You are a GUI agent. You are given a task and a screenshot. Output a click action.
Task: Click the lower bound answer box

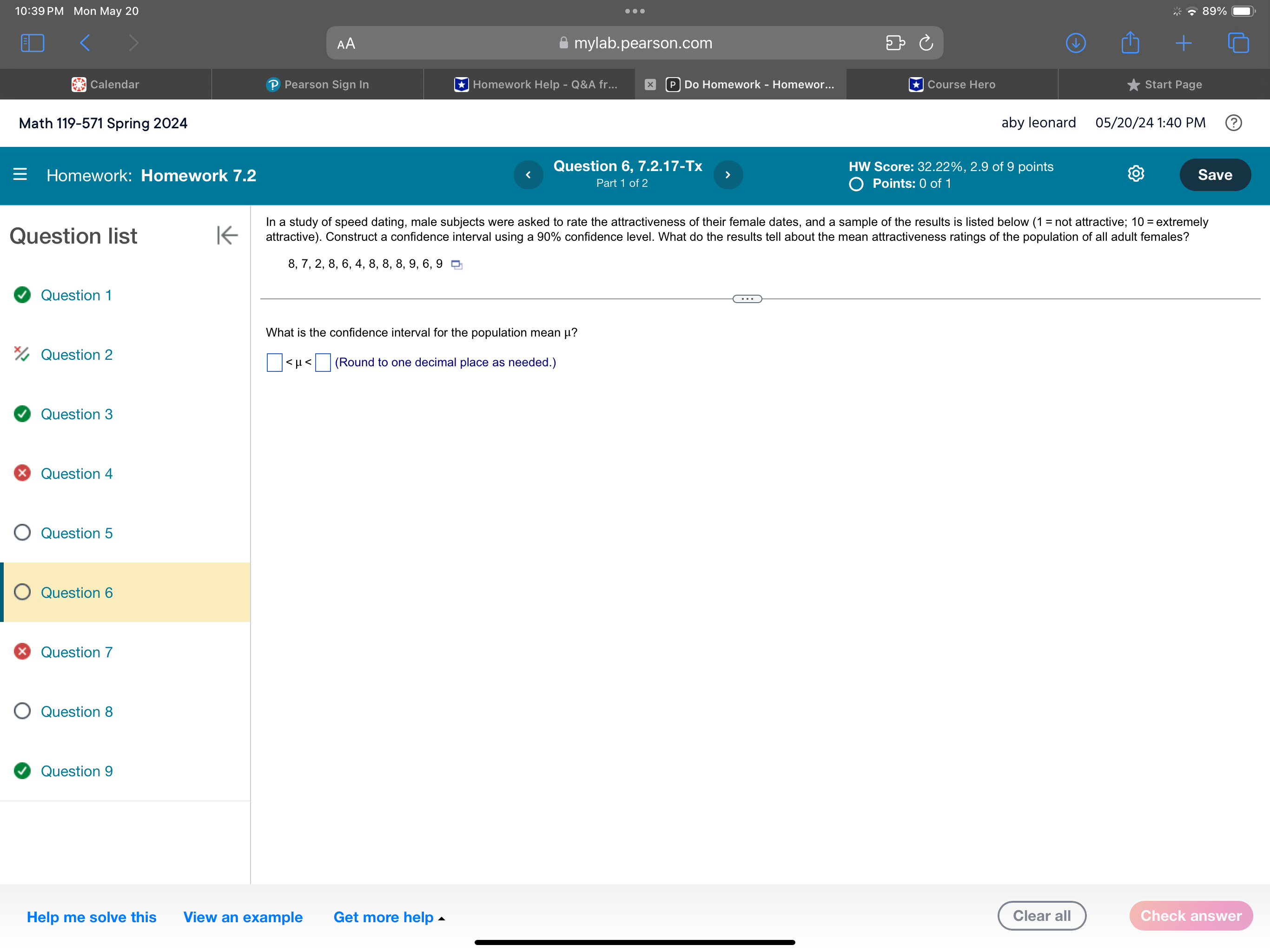[274, 362]
